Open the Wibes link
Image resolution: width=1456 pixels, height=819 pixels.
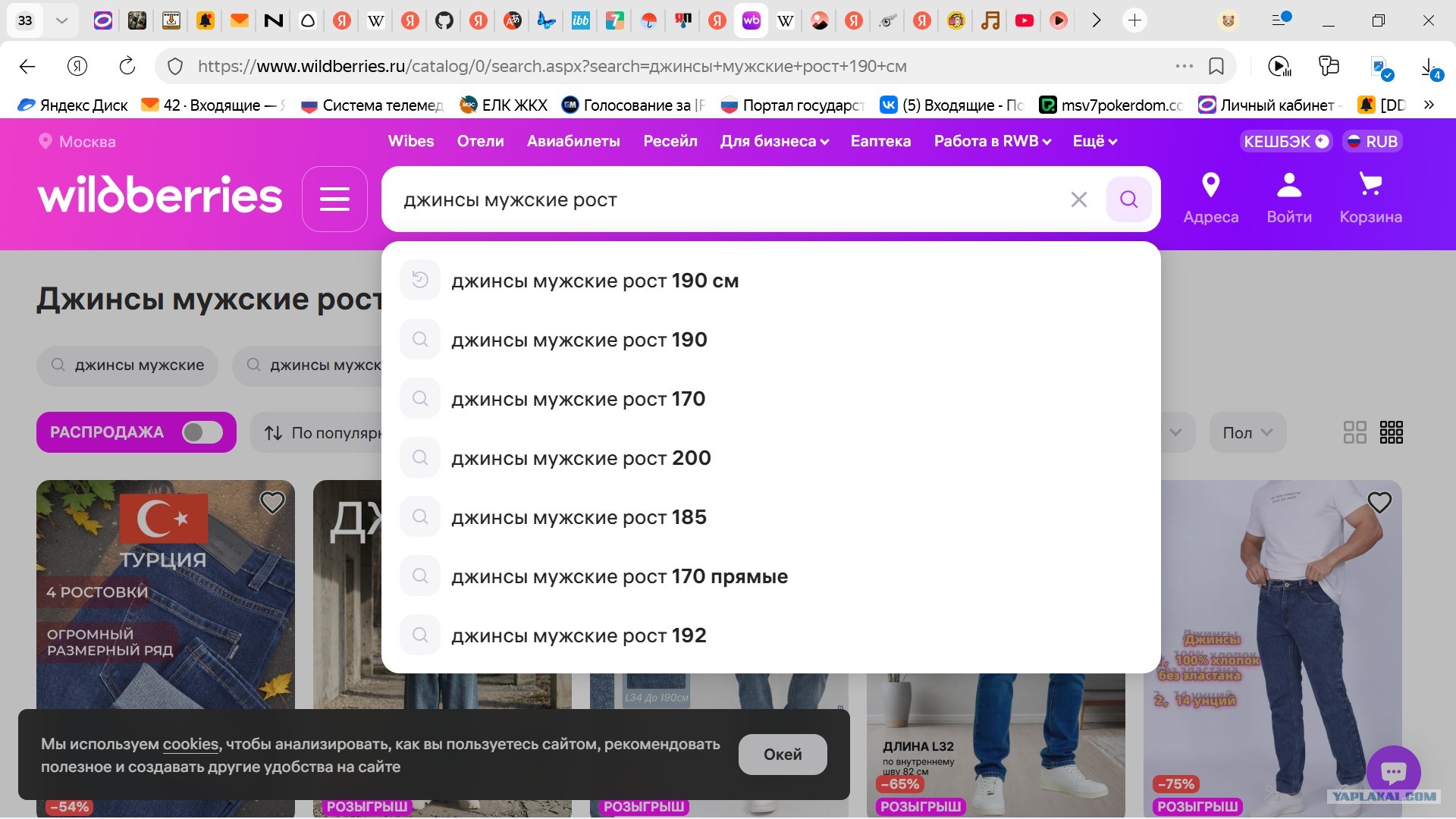click(x=411, y=142)
